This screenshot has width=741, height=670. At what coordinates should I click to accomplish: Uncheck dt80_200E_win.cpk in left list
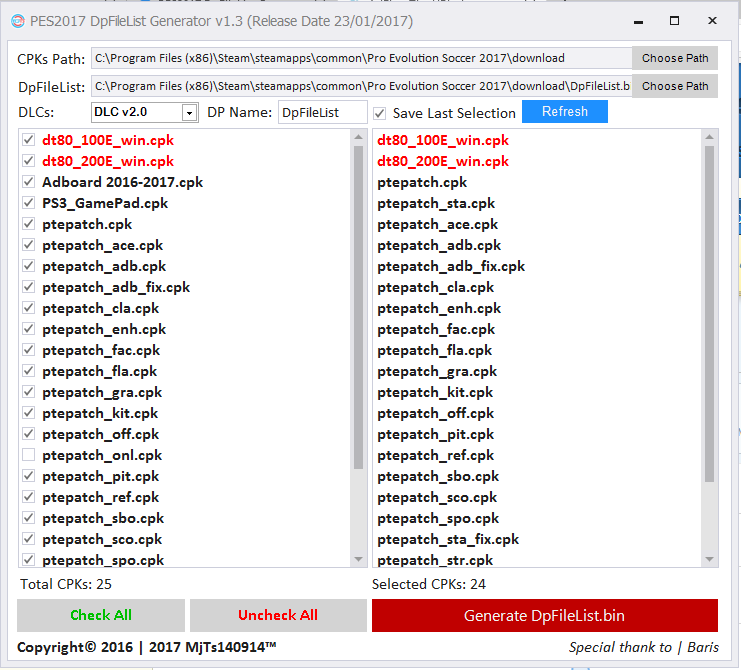point(28,161)
